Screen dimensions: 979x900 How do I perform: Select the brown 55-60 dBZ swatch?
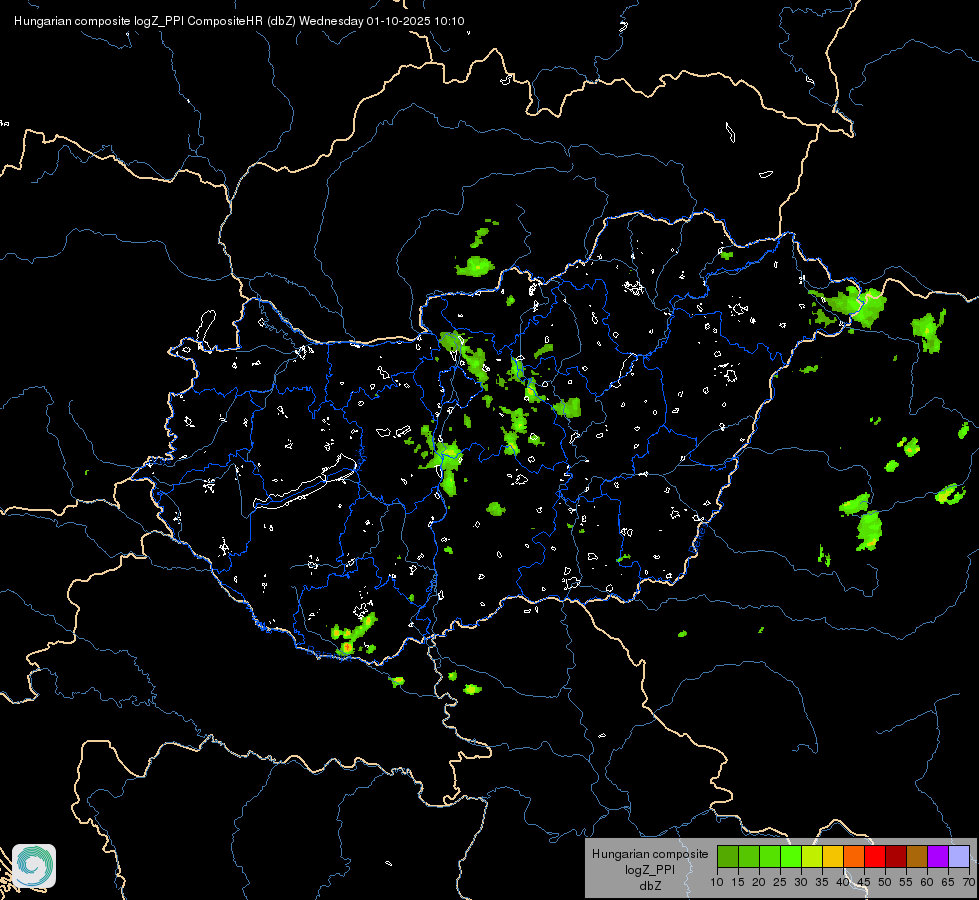[x=917, y=856]
